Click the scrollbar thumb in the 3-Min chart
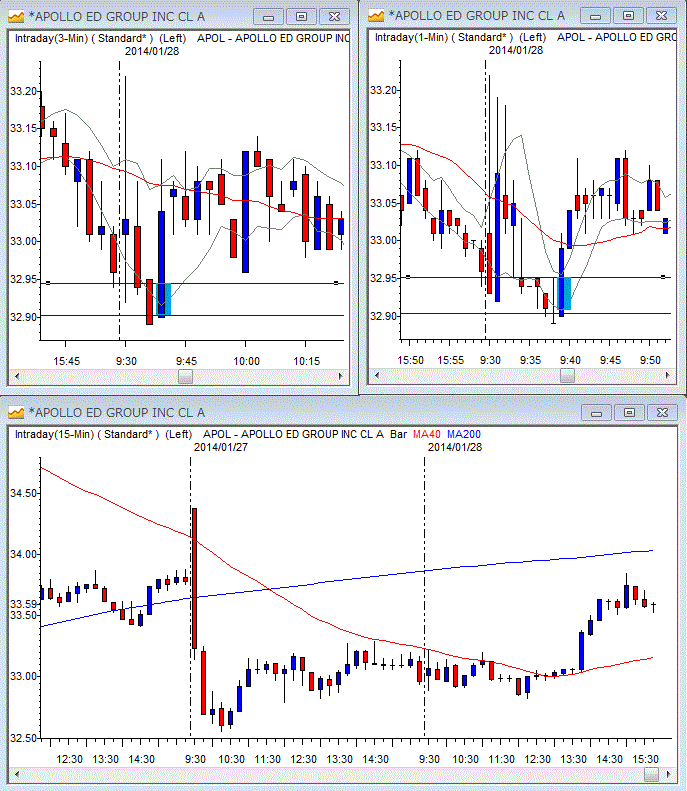This screenshot has height=791, width=687. (x=186, y=377)
